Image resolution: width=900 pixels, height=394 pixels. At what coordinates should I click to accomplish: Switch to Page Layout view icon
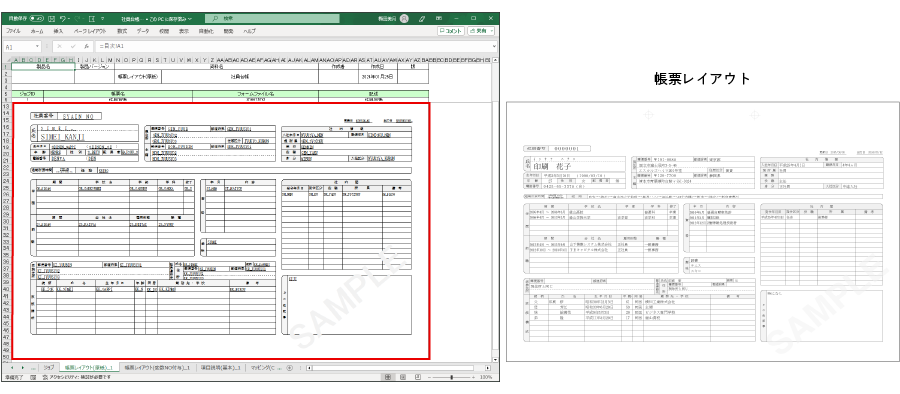402,377
